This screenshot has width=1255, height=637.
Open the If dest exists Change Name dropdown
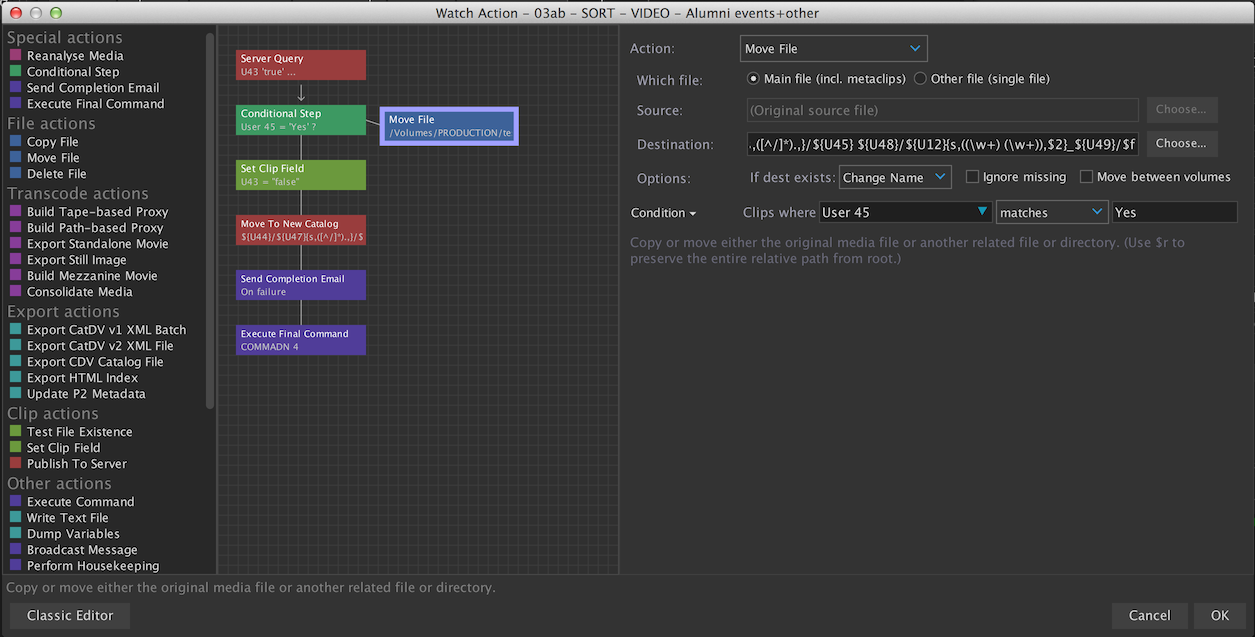pyautogui.click(x=894, y=177)
